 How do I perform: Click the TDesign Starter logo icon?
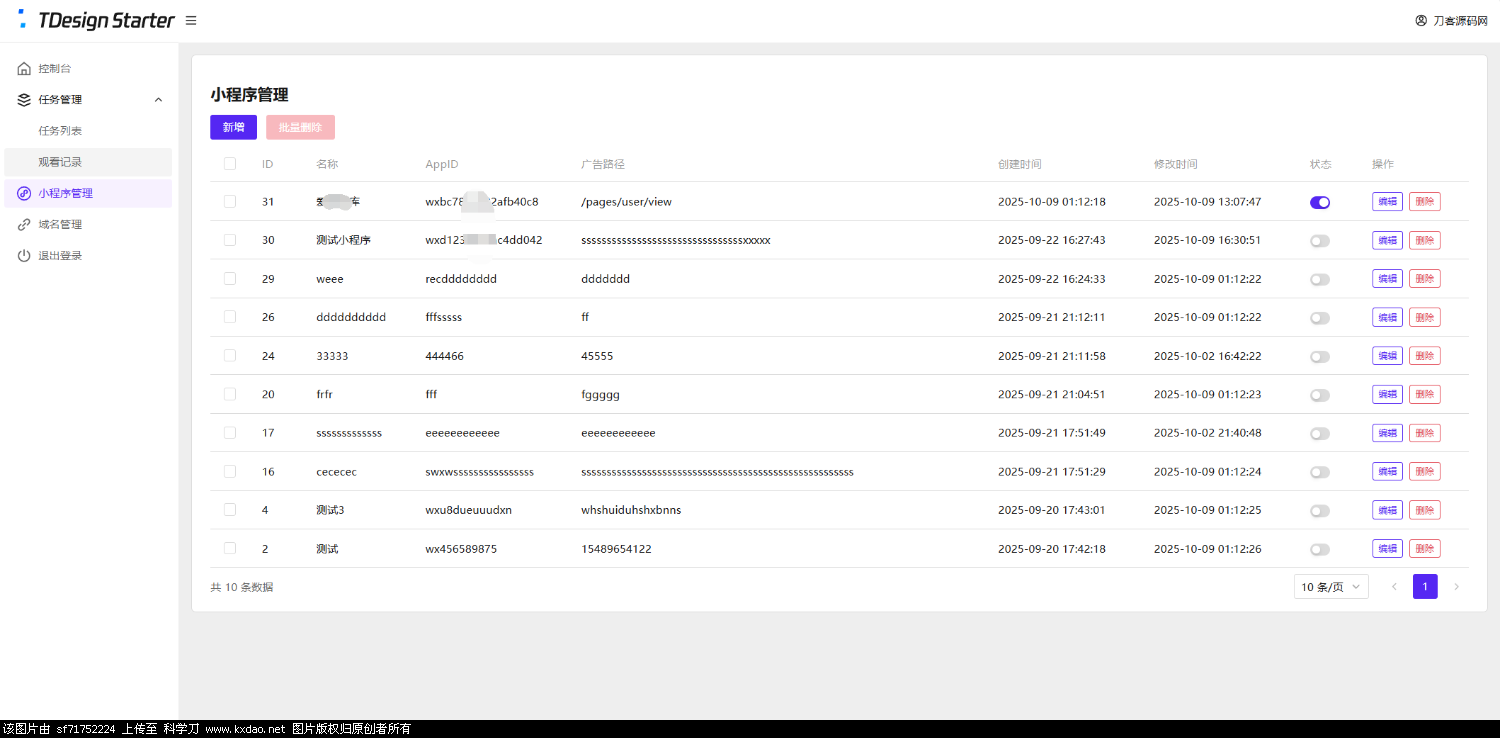(23, 20)
